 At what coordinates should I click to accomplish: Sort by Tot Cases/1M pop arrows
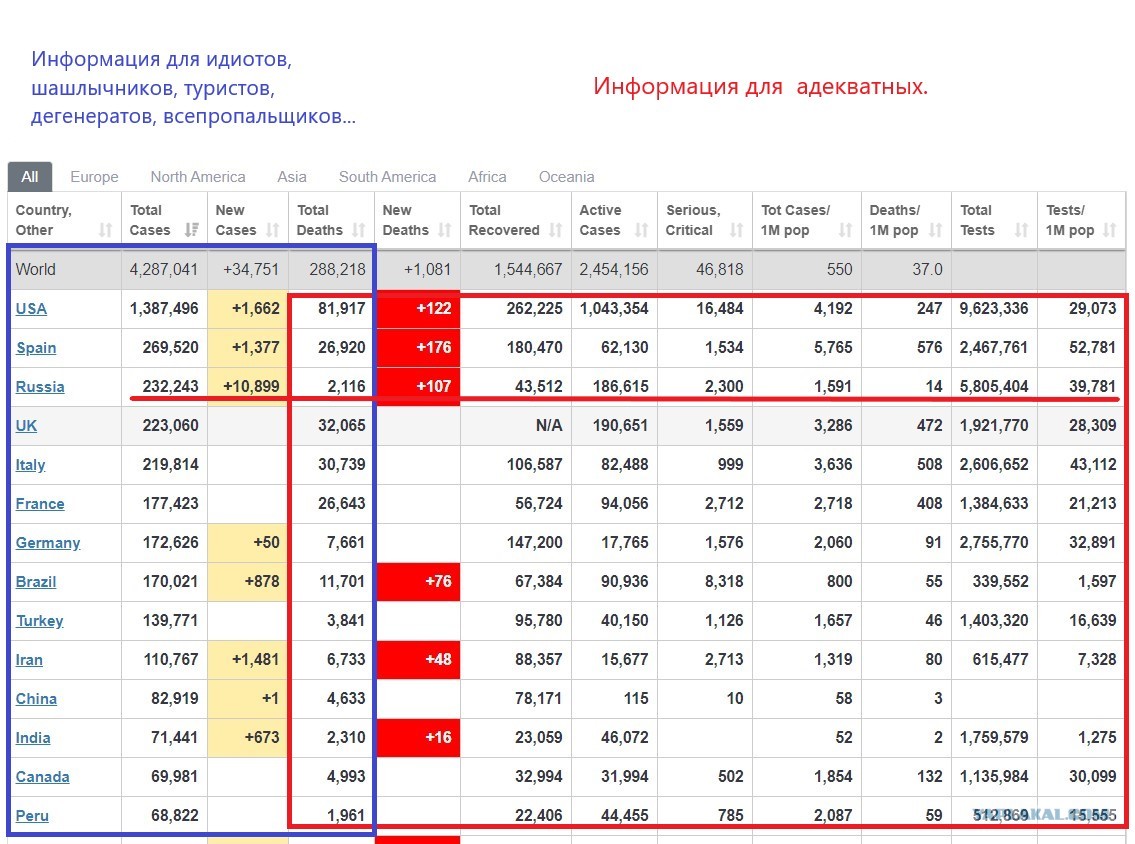845,230
